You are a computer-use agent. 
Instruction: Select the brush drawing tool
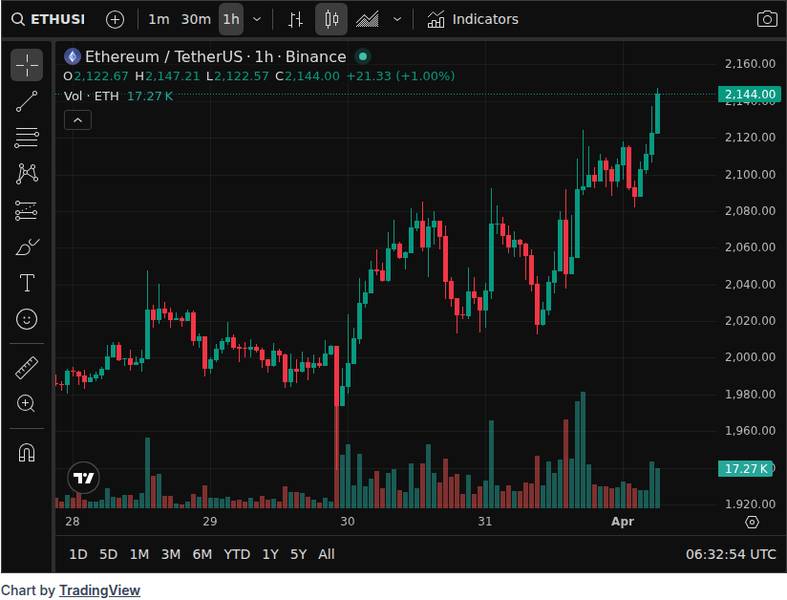[27, 247]
